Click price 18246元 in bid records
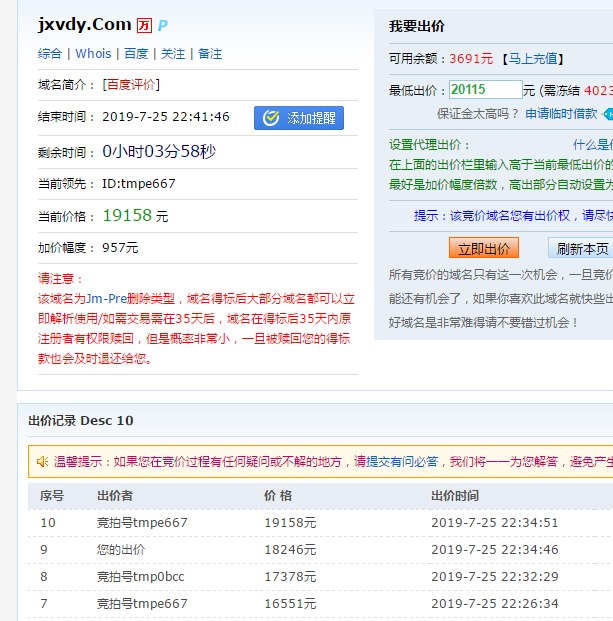The image size is (613, 621). [290, 550]
